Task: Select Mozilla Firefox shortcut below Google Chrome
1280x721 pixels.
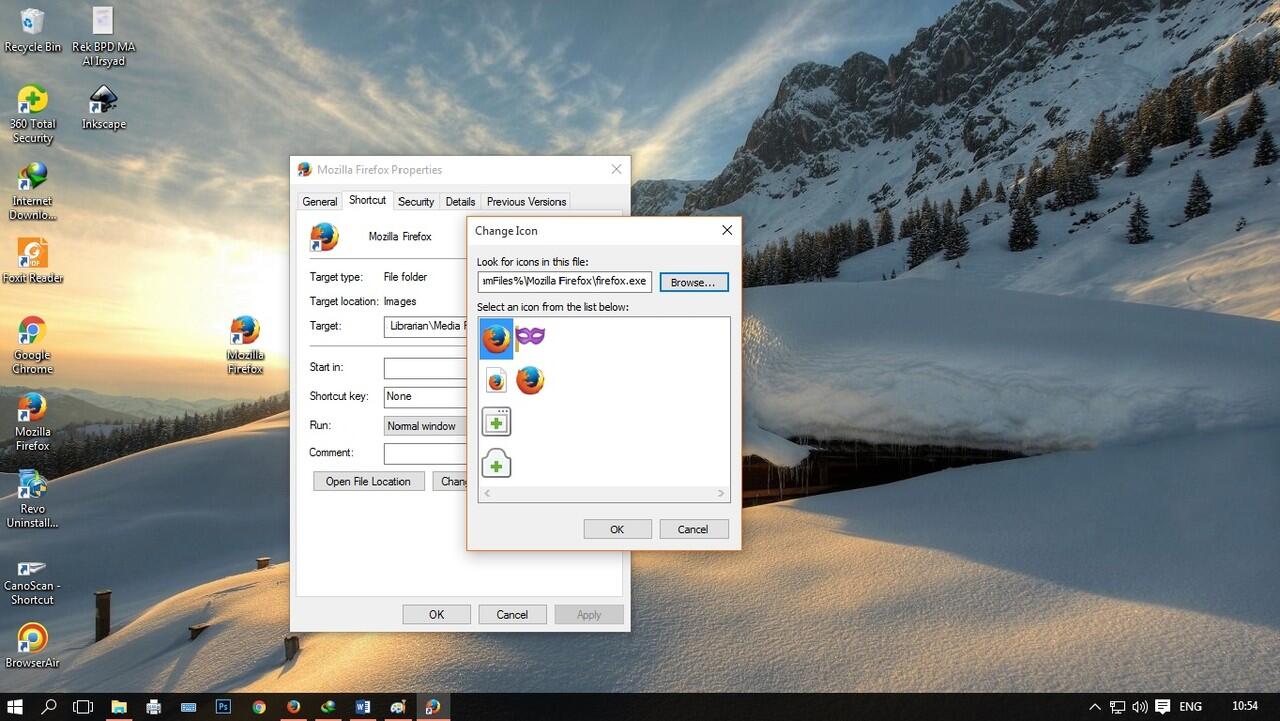Action: coord(32,422)
